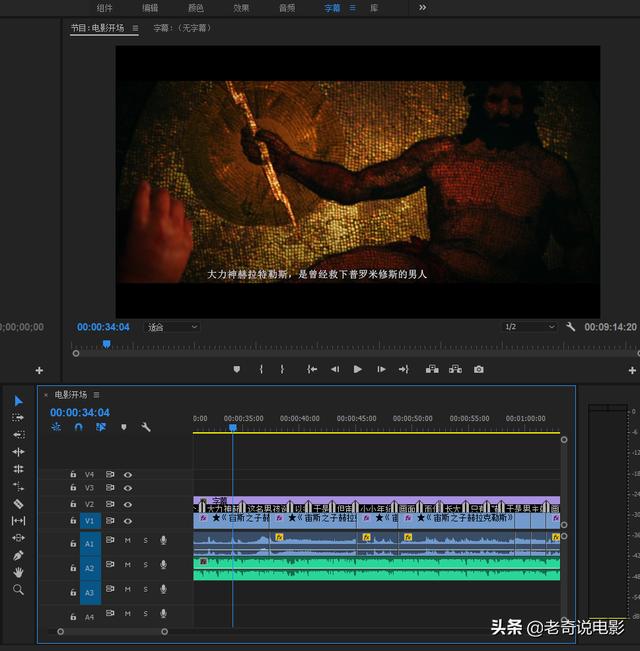Select the Selection arrow tool
640x651 pixels.
[x=18, y=401]
